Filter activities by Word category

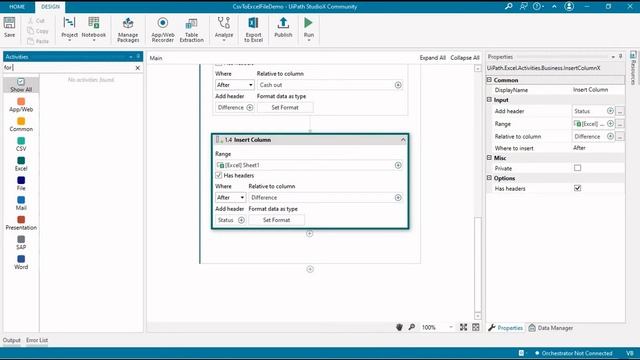pos(21,262)
